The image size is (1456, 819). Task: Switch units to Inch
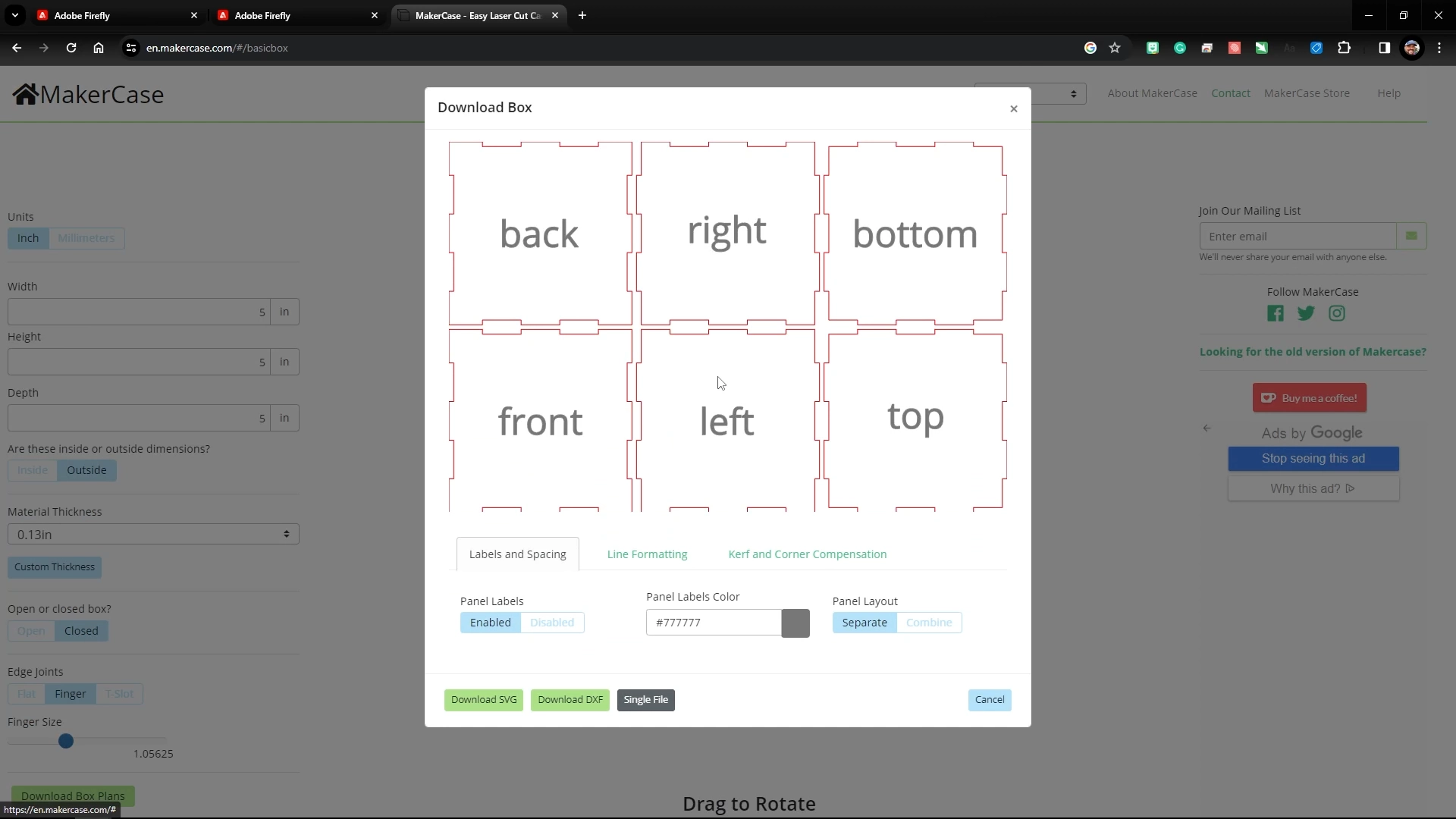[28, 238]
